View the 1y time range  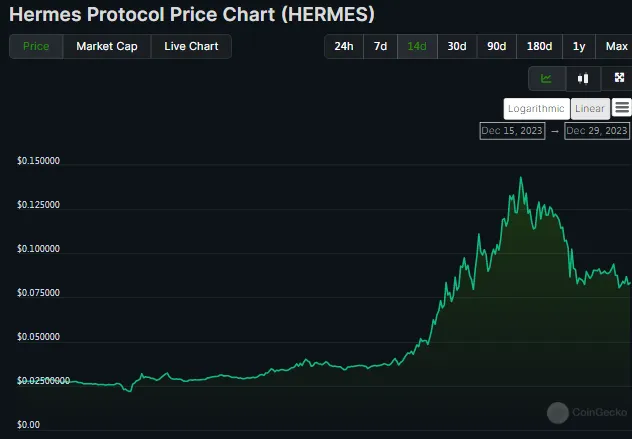click(579, 46)
